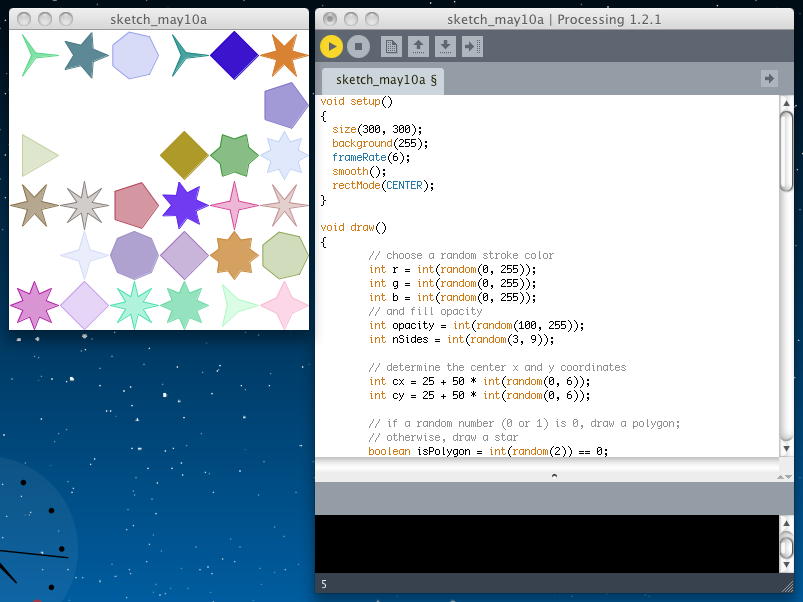This screenshot has height=602, width=803.
Task: Click the editor scrollbar down arrow
Action: click(787, 448)
